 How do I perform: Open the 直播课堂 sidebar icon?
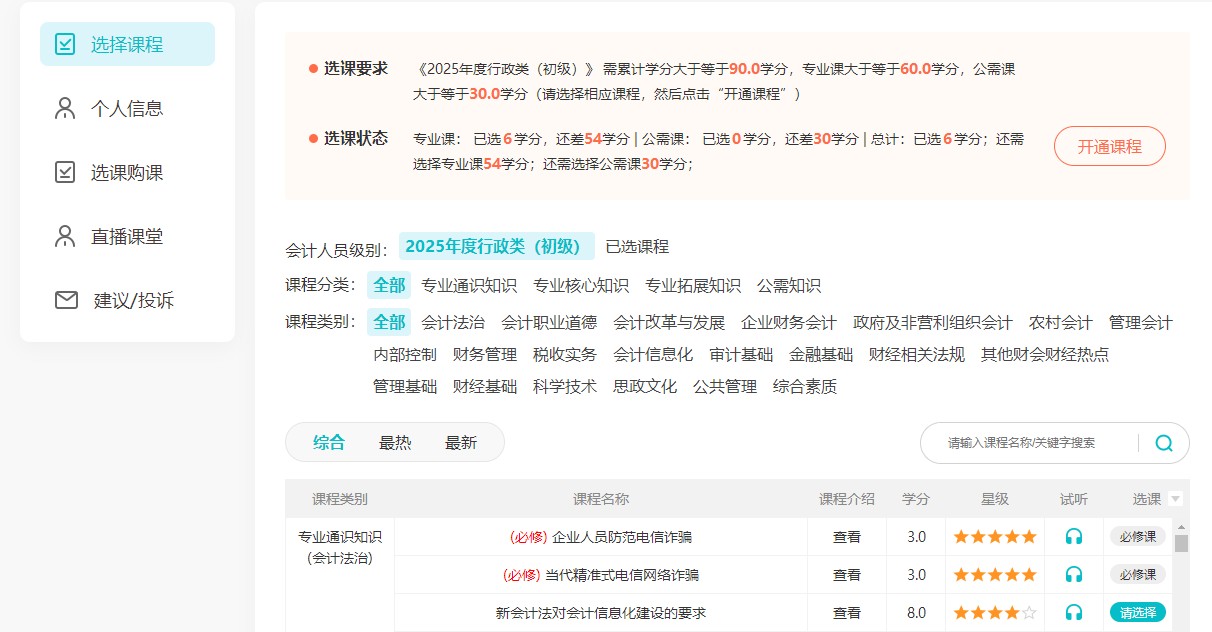pos(66,236)
